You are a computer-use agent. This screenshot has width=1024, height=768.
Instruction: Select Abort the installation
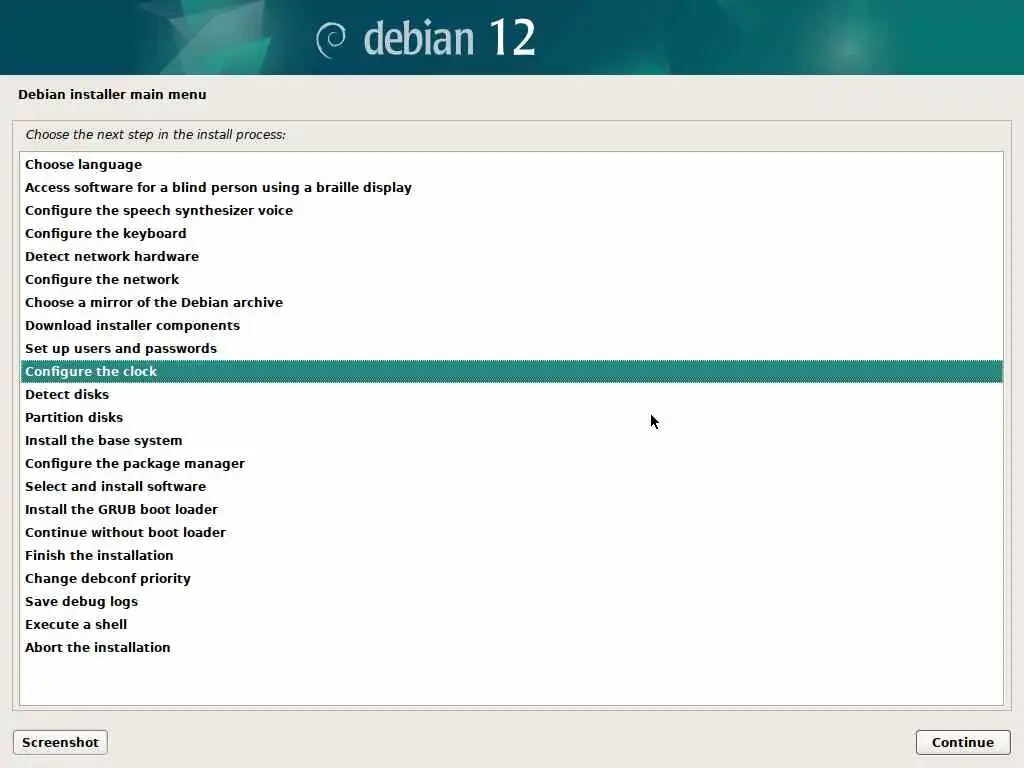[x=511, y=647]
